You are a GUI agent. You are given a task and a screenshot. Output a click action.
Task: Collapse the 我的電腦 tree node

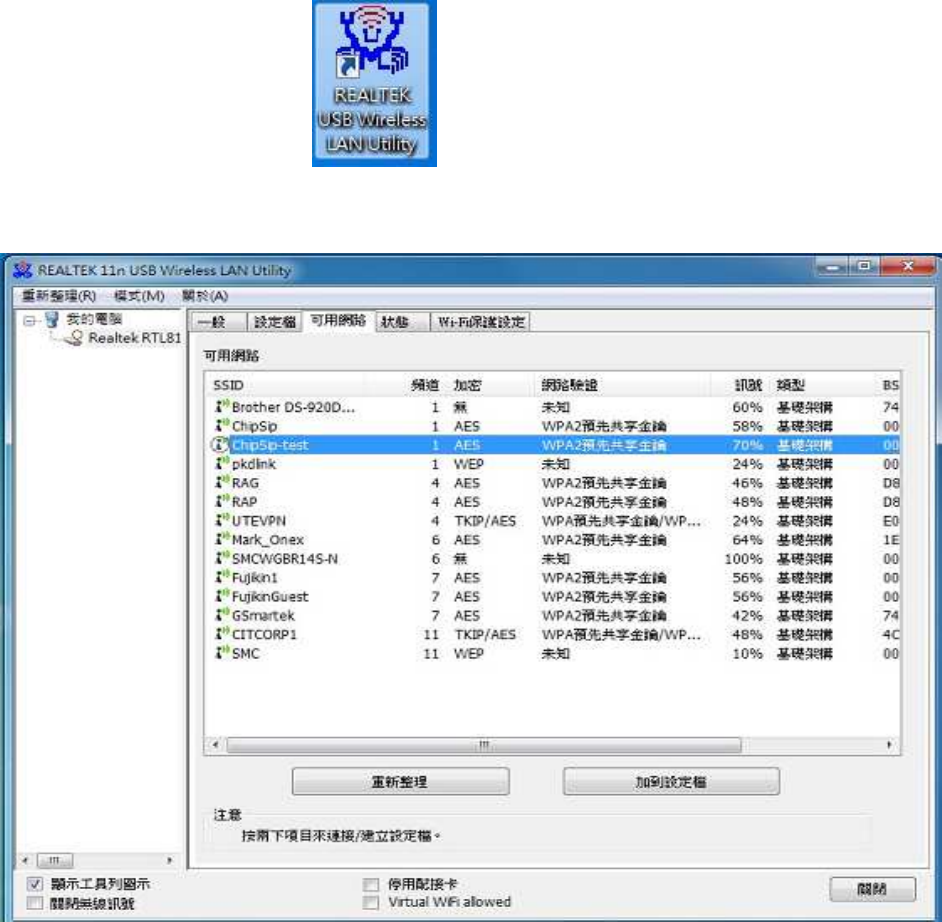click(29, 320)
